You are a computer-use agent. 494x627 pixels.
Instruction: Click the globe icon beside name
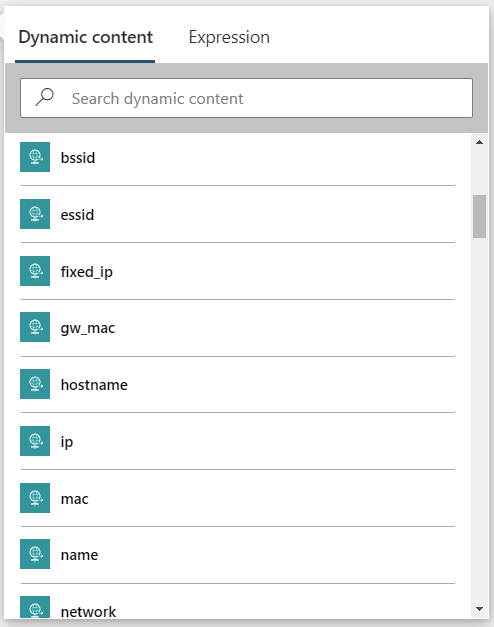click(35, 554)
